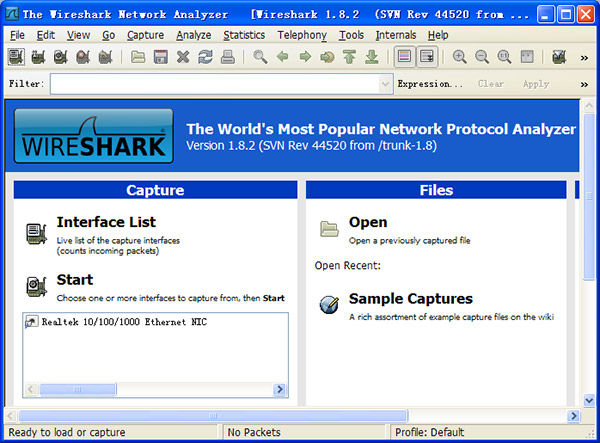Viewport: 600px width, 443px height.
Task: Open the interface list toolbar icon
Action: [x=16, y=57]
